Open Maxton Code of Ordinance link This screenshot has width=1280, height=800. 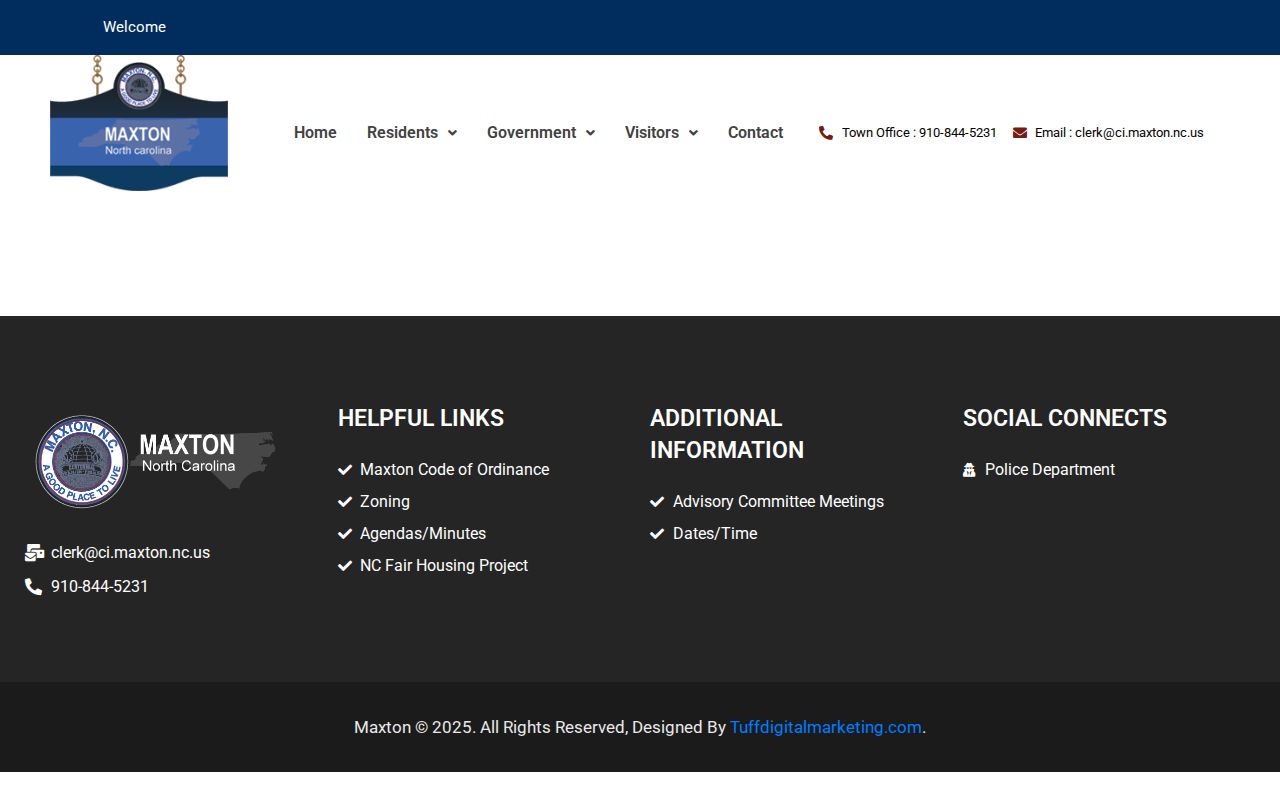point(454,470)
